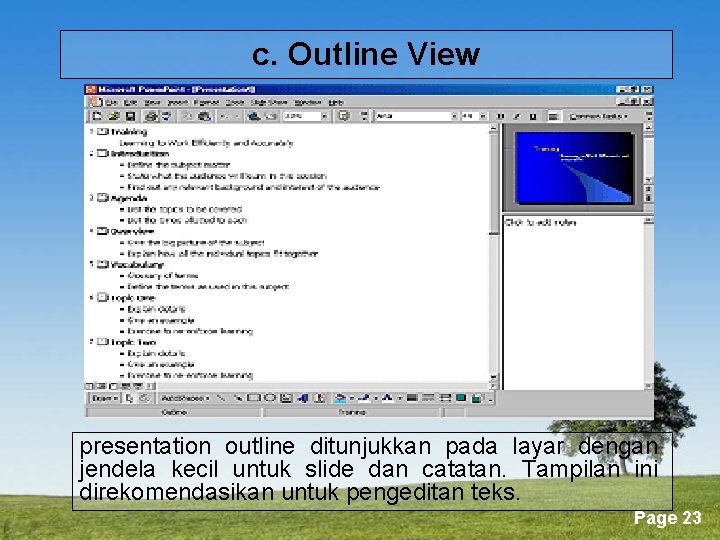The width and height of the screenshot is (720, 540).
Task: Open the Fill Color dropdown arrow
Action: tap(351, 398)
